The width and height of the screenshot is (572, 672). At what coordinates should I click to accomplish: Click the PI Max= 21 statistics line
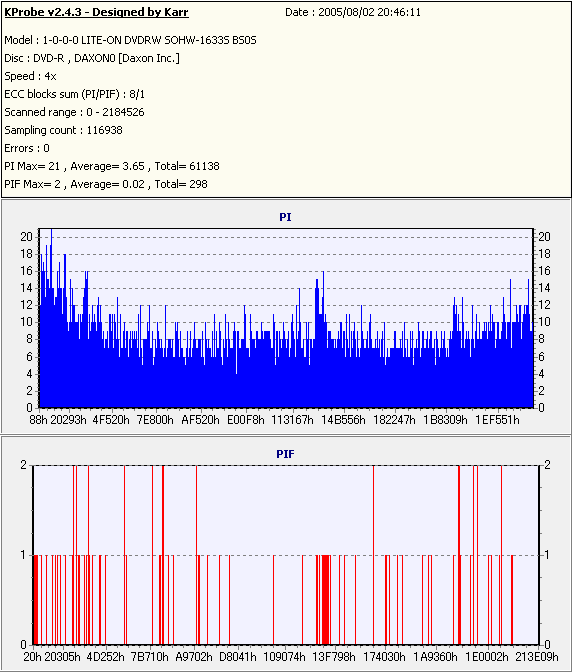pos(112,166)
